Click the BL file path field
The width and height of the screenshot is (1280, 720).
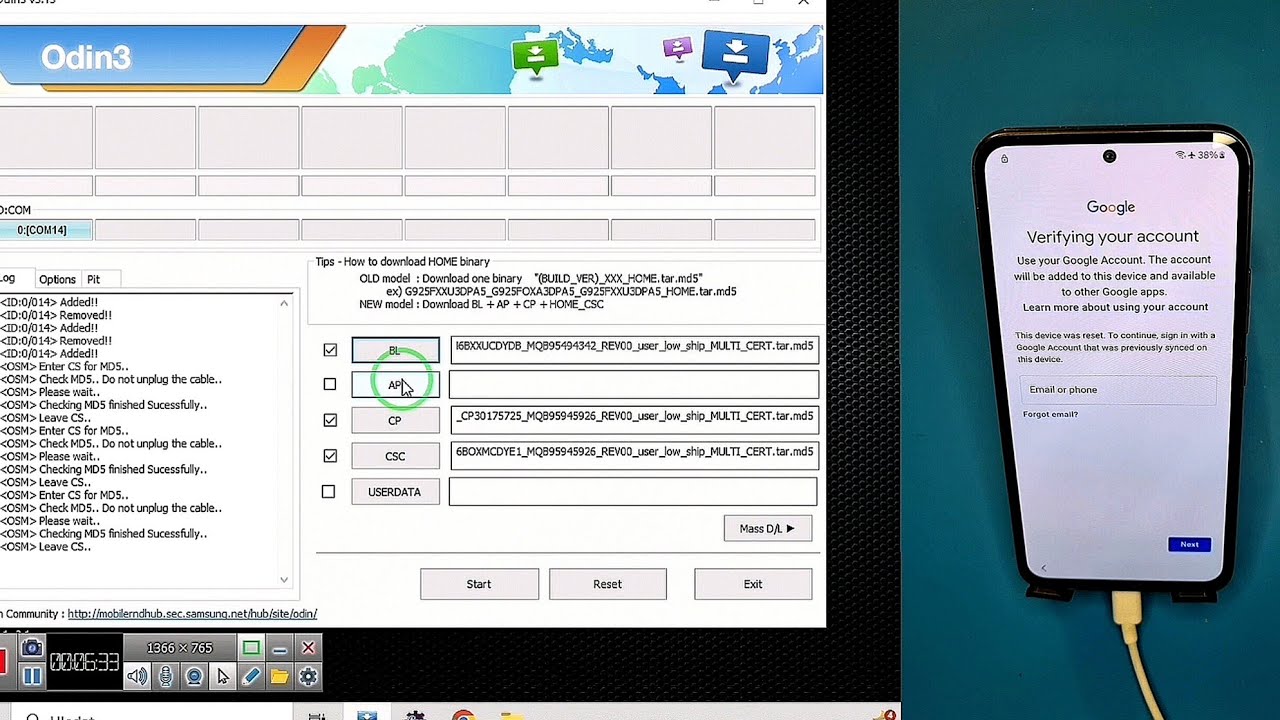634,348
